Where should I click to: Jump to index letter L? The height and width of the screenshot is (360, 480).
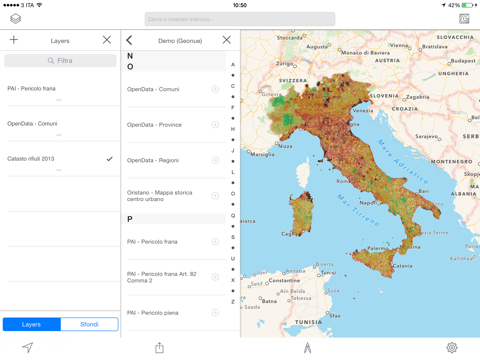pyautogui.click(x=233, y=172)
